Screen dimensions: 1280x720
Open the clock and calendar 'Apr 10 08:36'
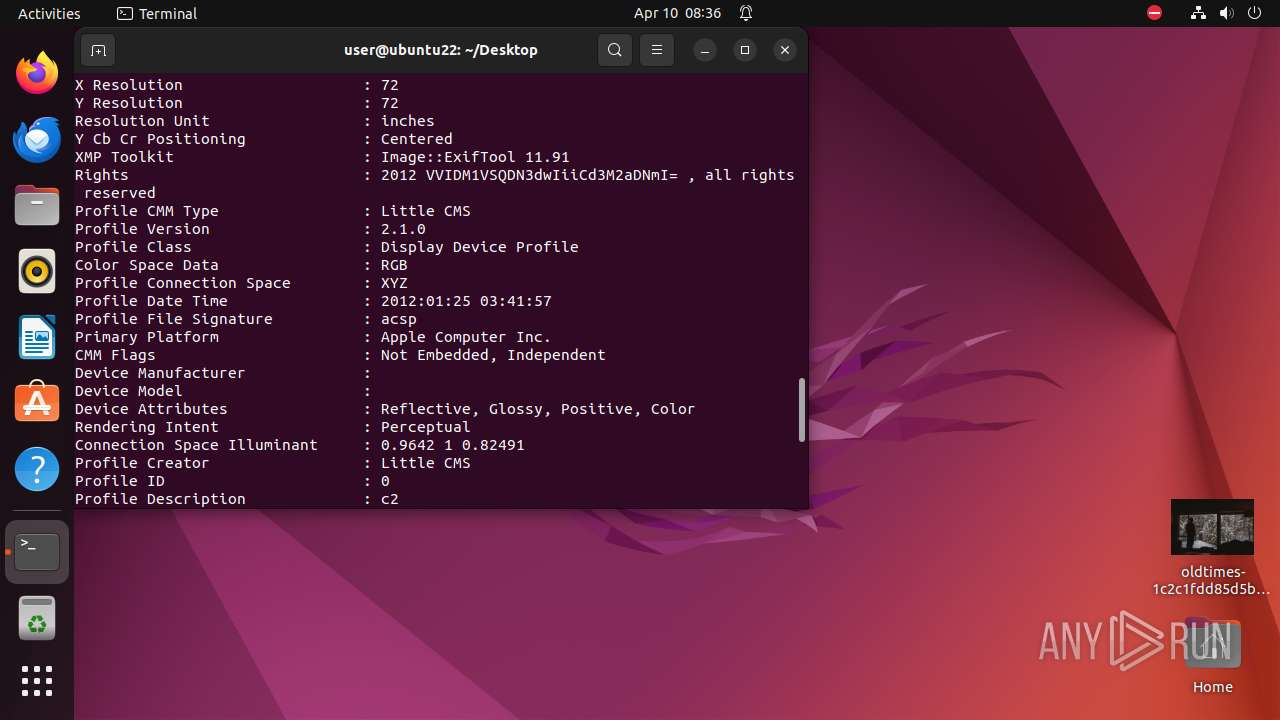(677, 13)
